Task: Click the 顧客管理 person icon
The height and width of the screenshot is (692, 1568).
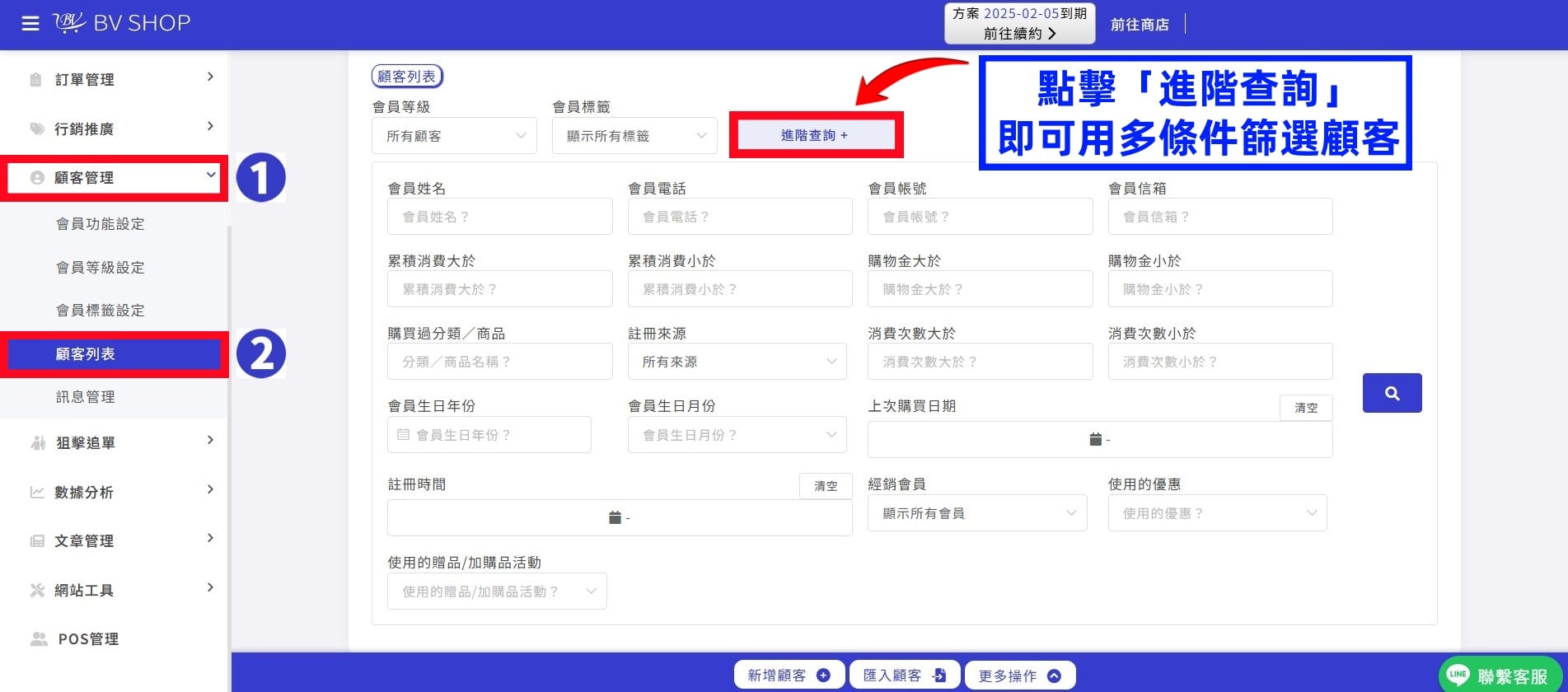Action: pos(37,177)
